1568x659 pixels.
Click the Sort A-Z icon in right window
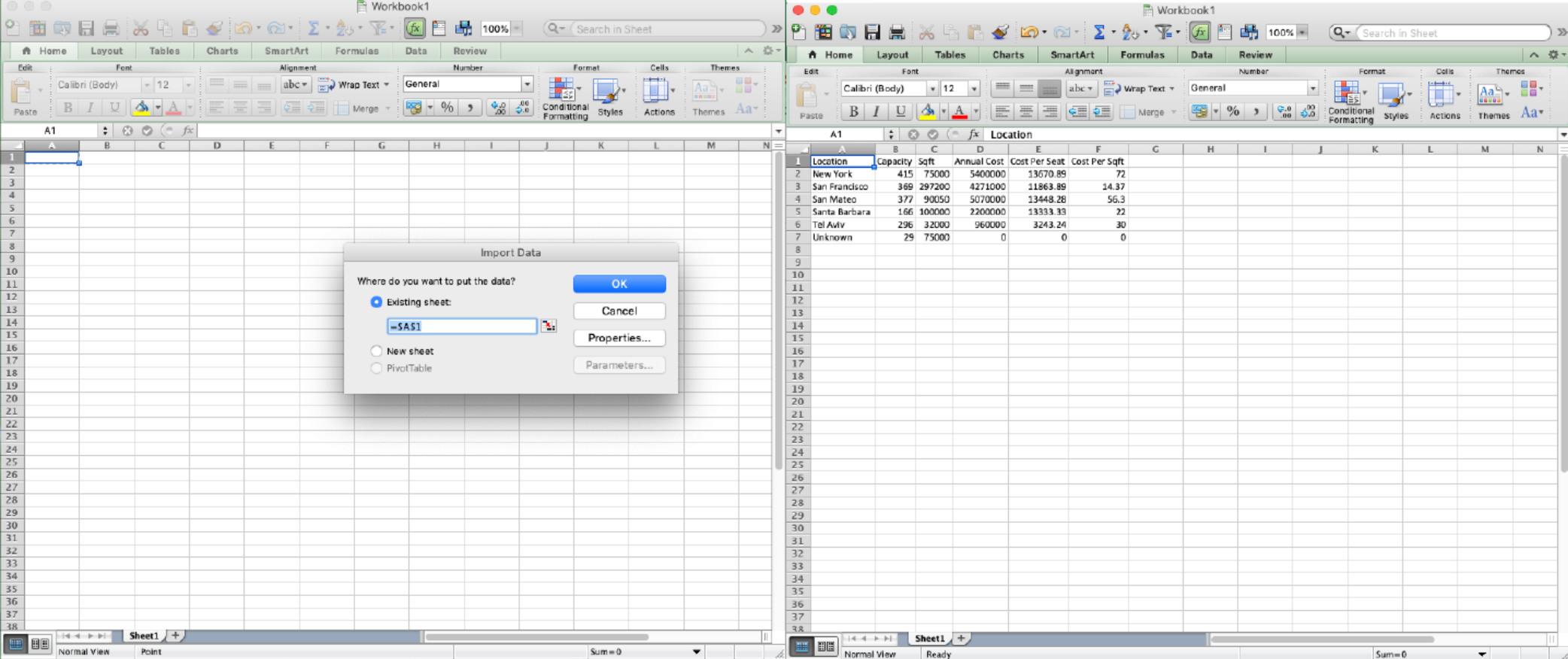[1129, 32]
